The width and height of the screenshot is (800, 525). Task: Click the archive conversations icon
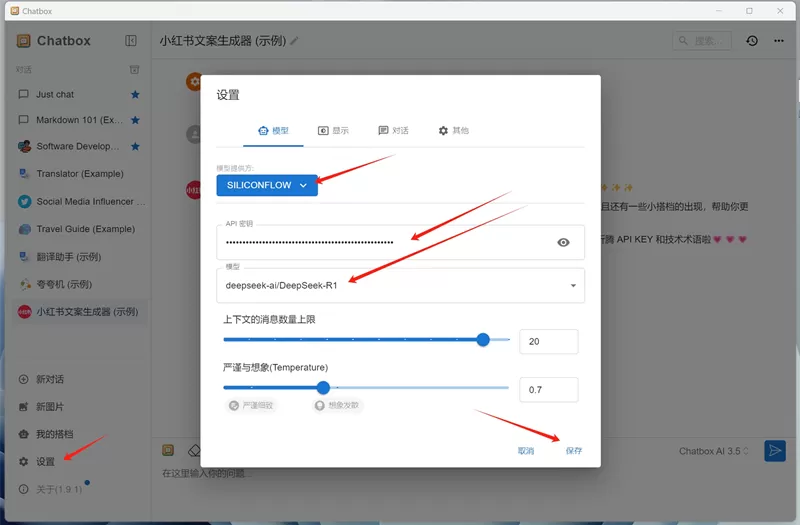click(134, 69)
